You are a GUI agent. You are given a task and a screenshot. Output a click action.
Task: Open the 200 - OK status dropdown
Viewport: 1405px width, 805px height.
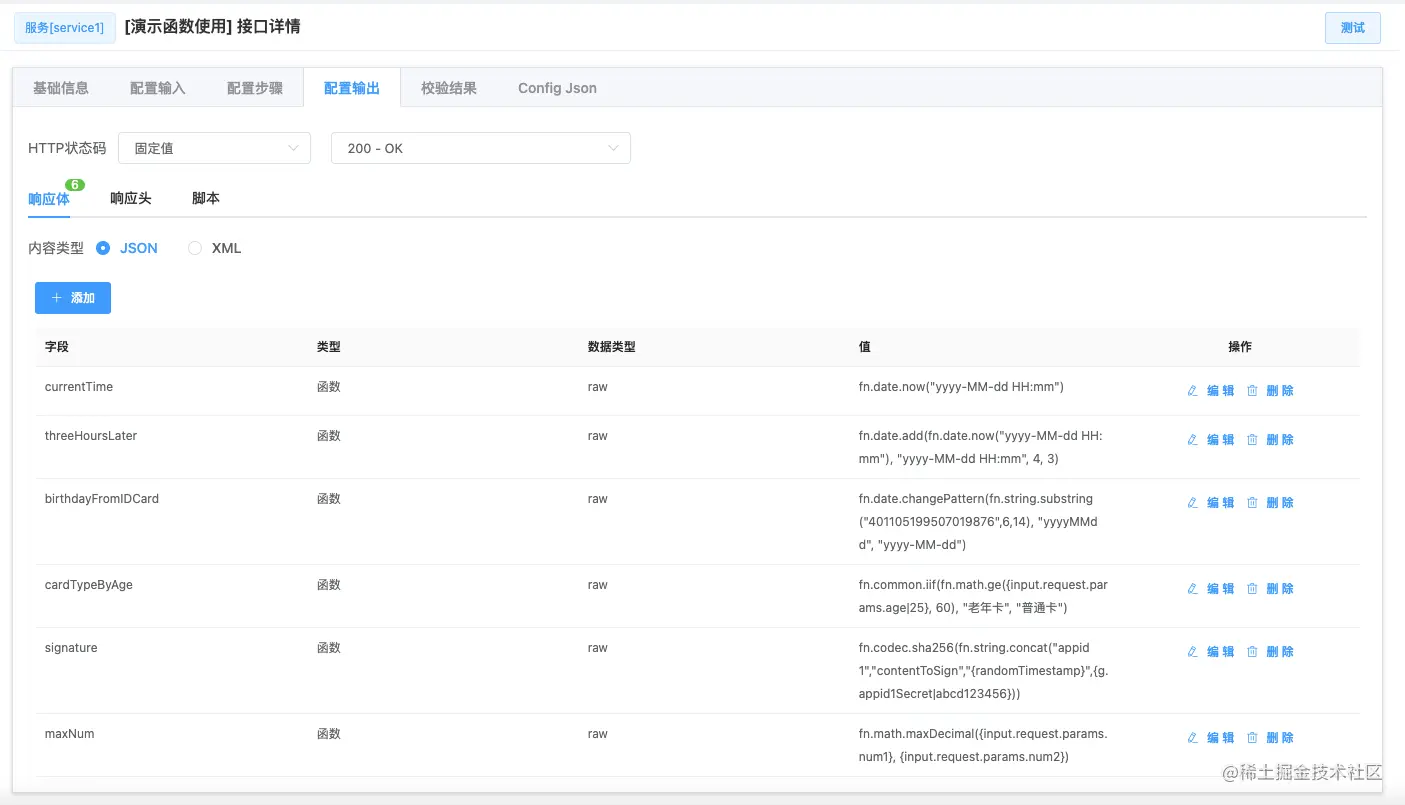point(481,148)
